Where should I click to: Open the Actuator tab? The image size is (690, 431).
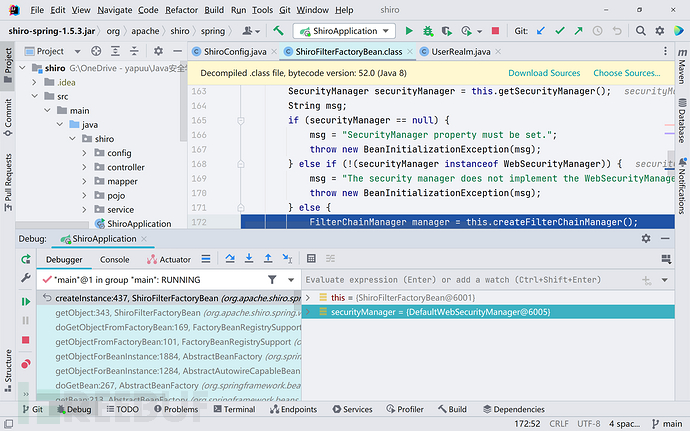coord(169,259)
